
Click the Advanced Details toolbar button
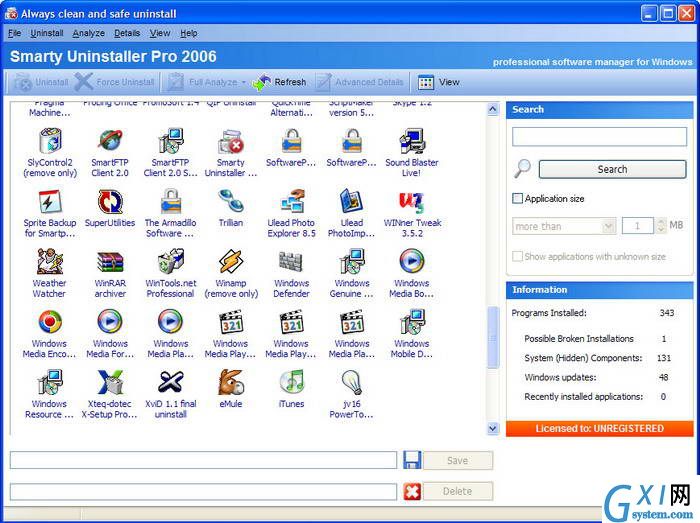[x=360, y=82]
